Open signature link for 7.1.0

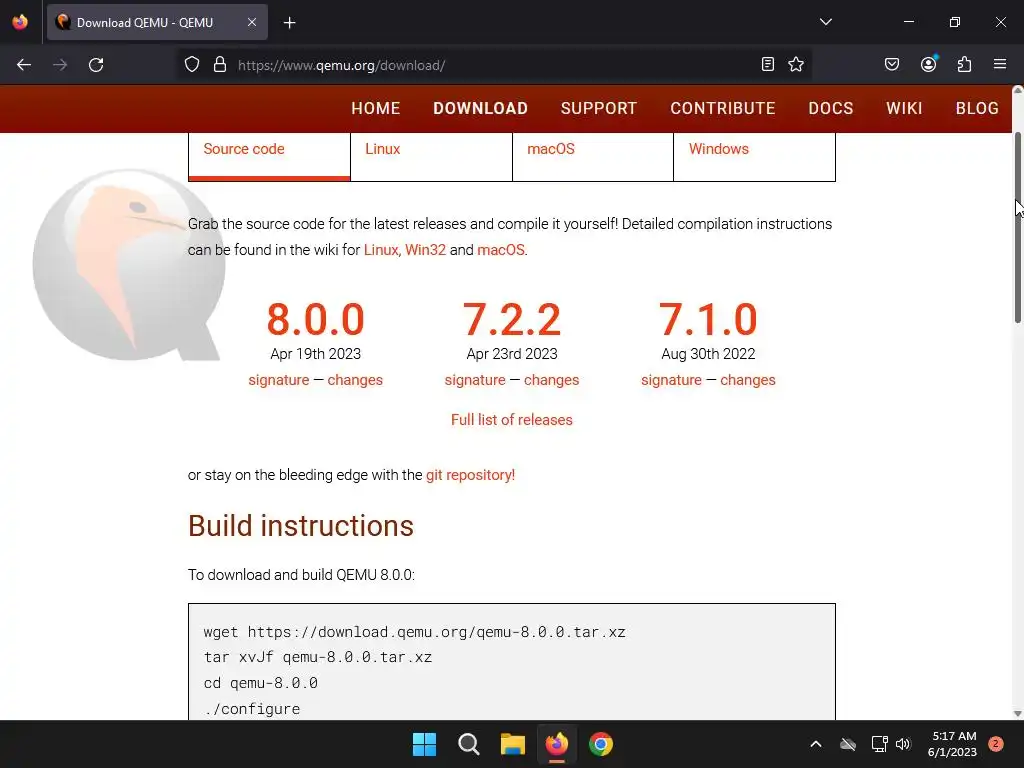[x=671, y=380]
